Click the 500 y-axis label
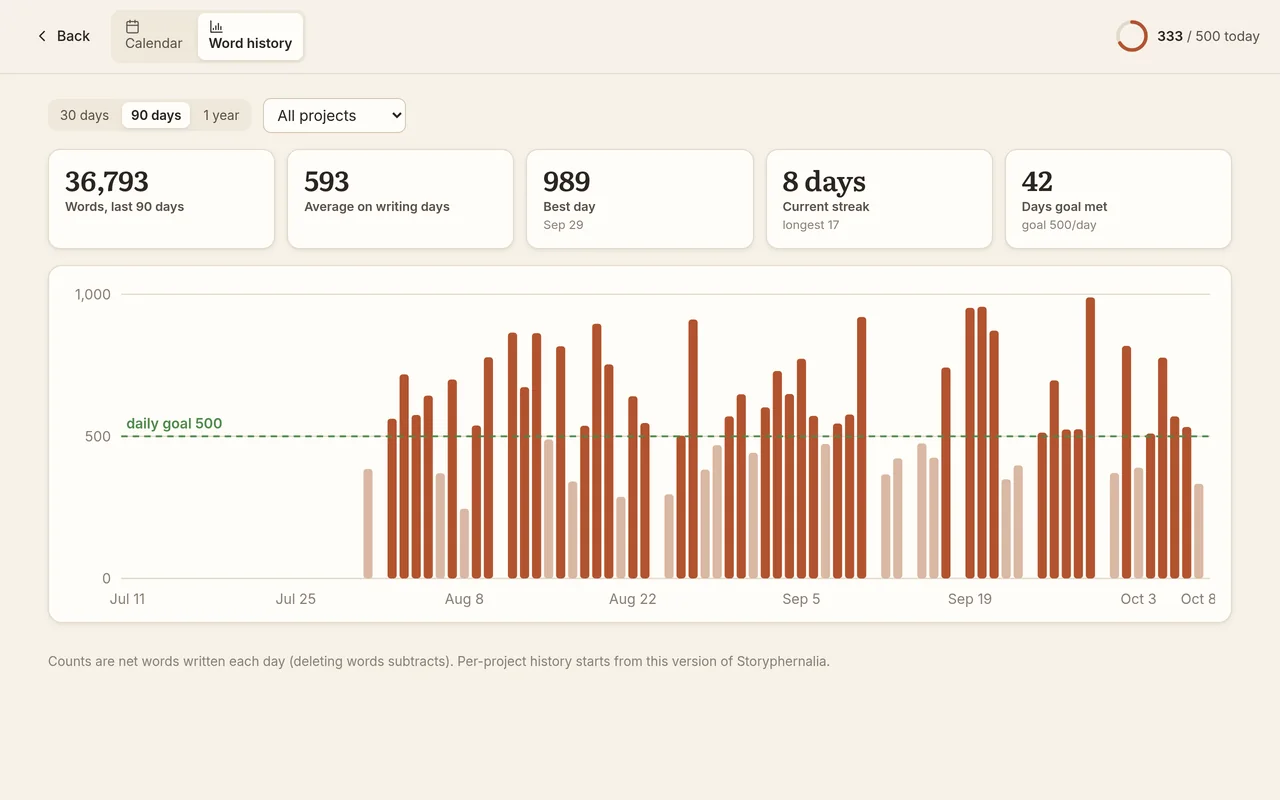 click(98, 436)
